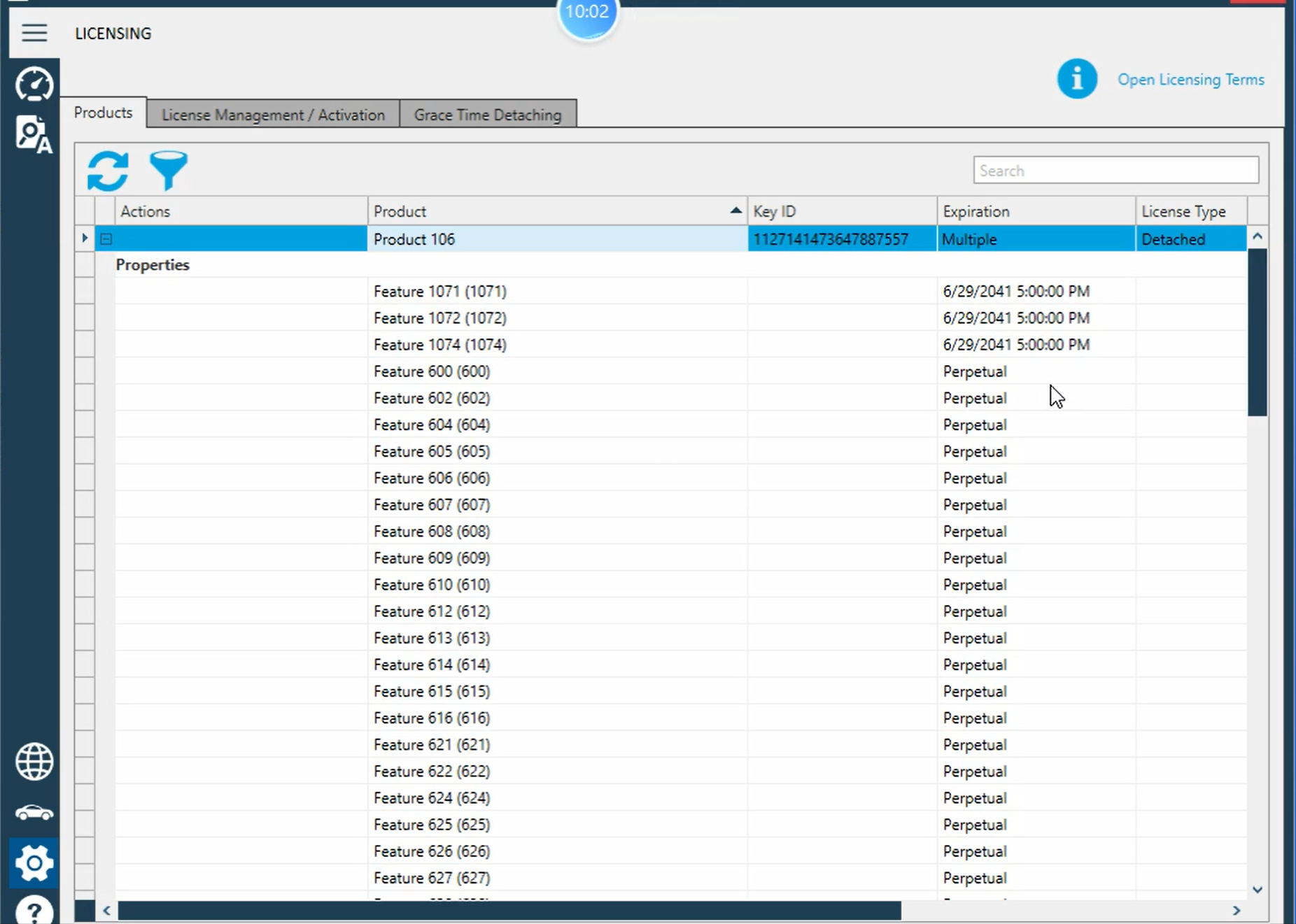Open the hamburger navigation menu

tap(34, 33)
